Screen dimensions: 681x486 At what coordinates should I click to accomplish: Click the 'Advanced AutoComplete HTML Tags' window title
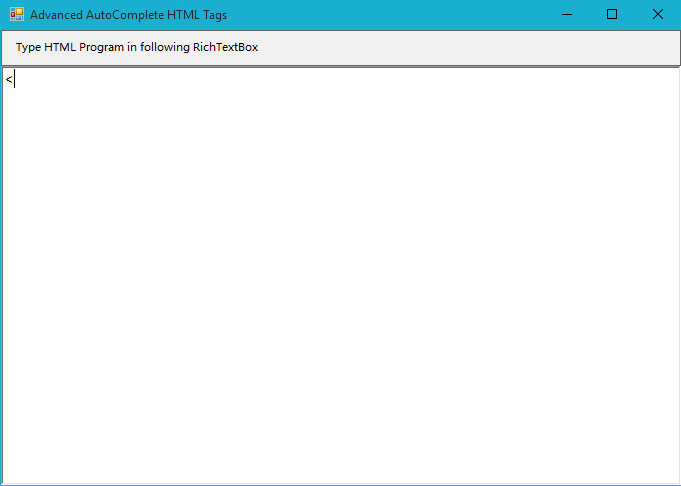[x=128, y=15]
